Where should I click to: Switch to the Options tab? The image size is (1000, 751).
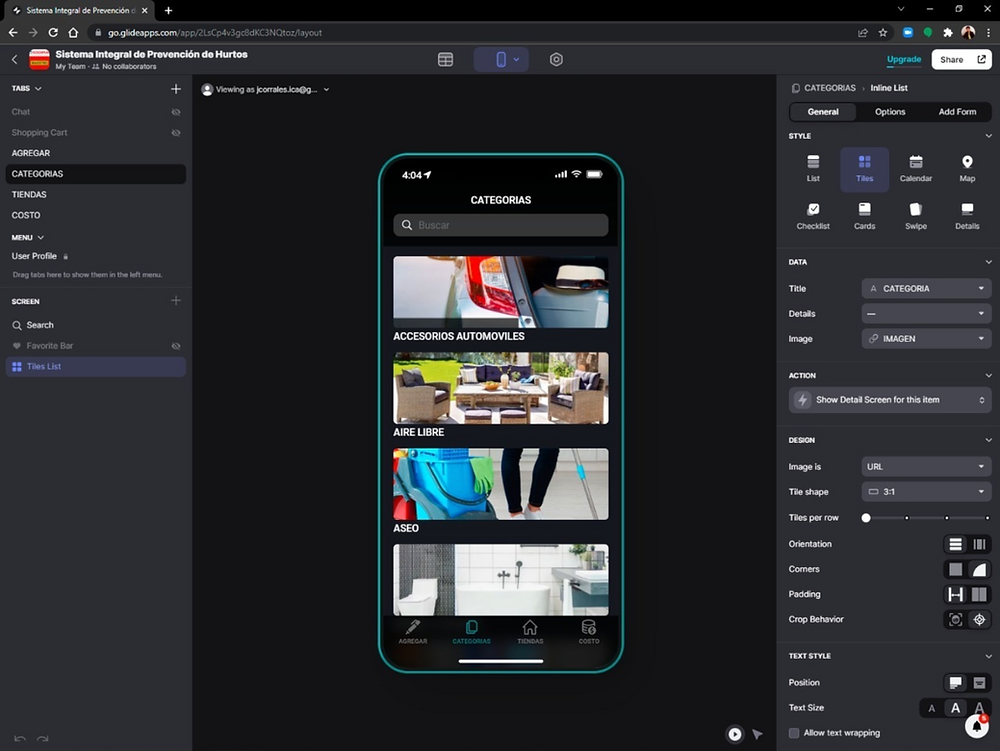pyautogui.click(x=890, y=112)
